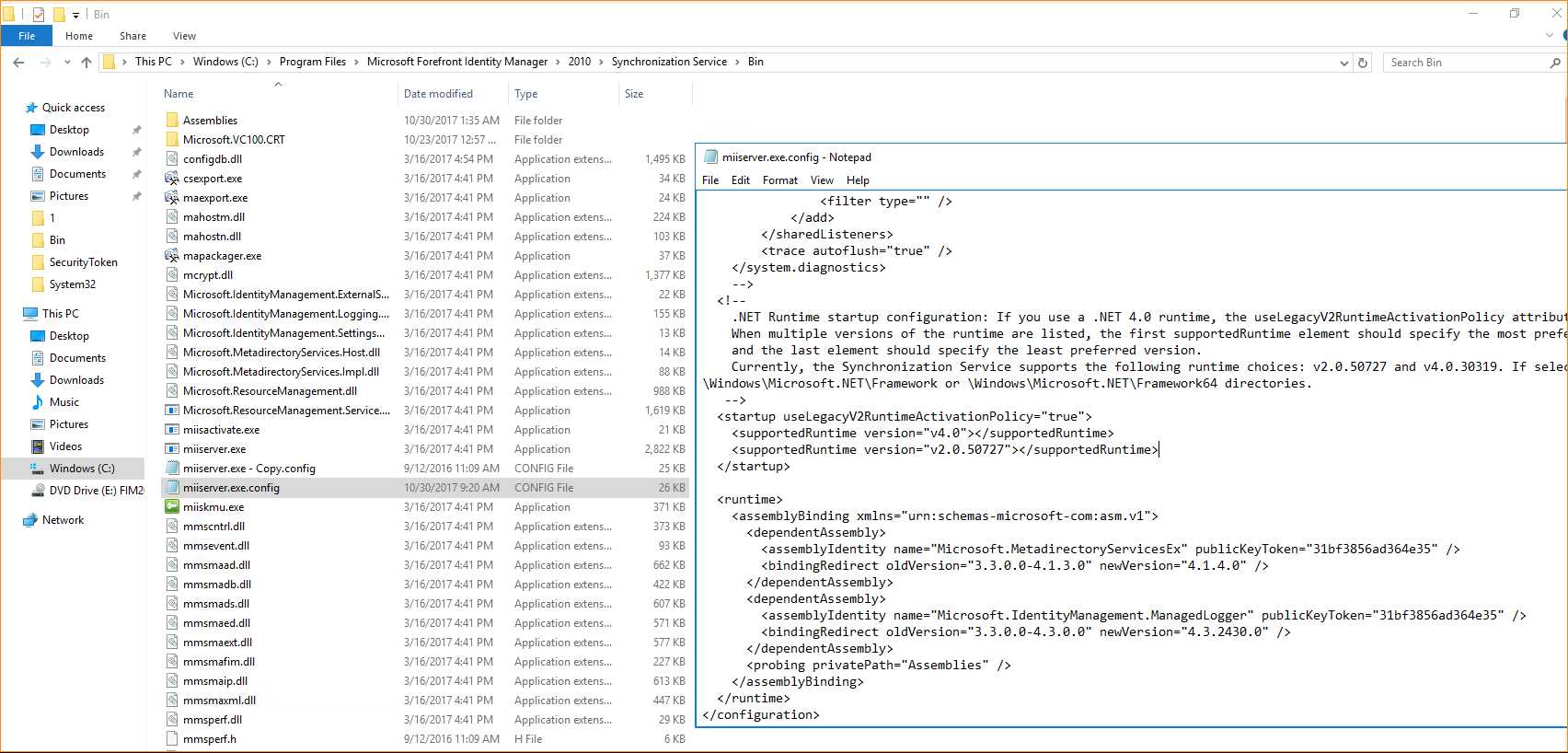
Task: Select the Microsoft.VC100.CRT folder icon
Action: [x=171, y=140]
